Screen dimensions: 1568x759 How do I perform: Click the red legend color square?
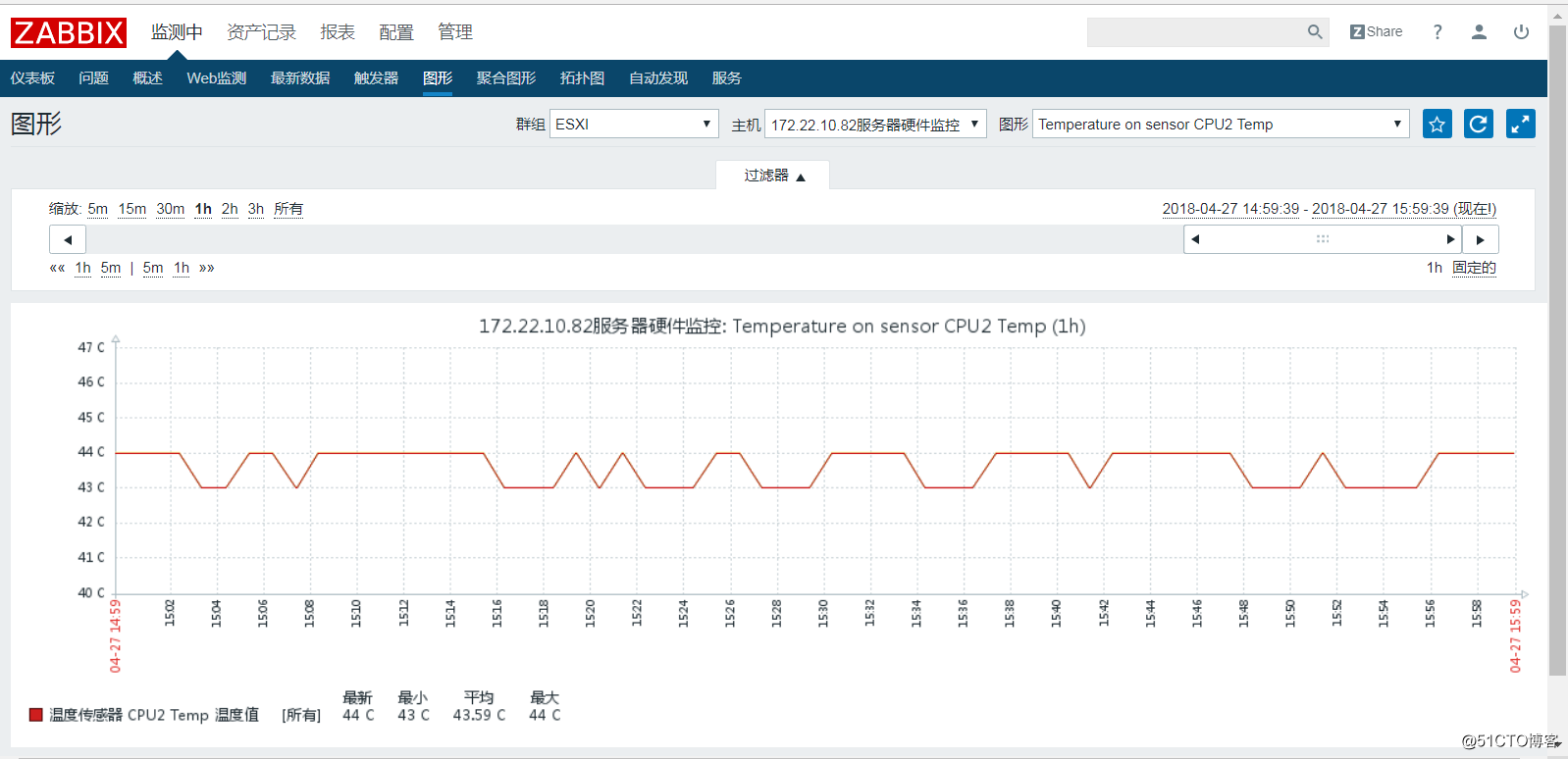(x=36, y=715)
